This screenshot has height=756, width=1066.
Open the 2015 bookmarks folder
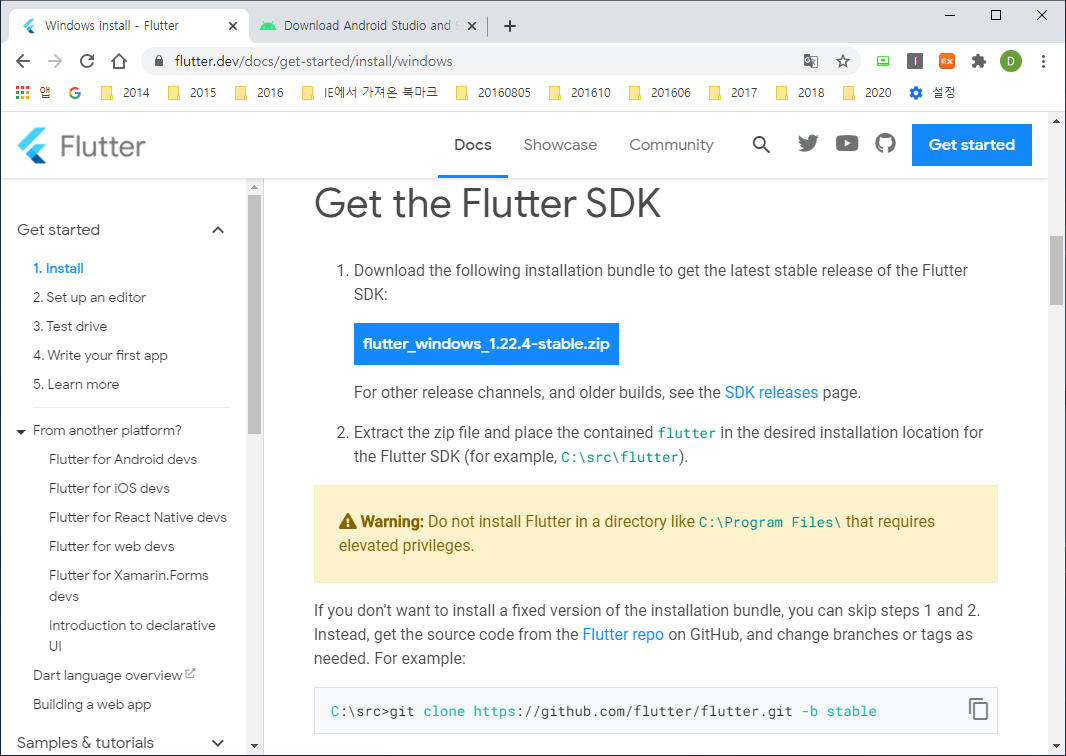pos(192,92)
